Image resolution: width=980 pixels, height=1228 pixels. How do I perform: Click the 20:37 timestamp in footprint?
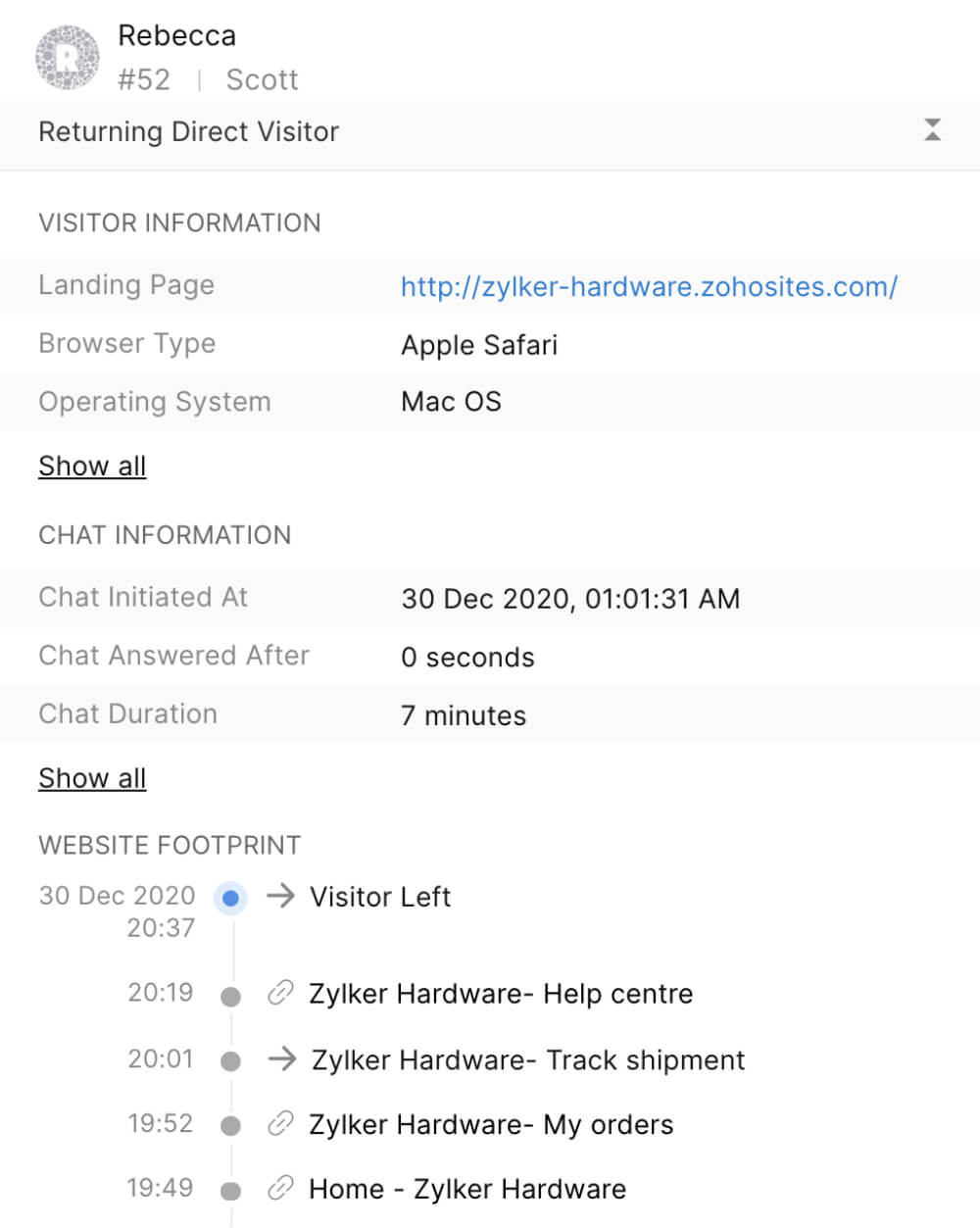[x=161, y=927]
